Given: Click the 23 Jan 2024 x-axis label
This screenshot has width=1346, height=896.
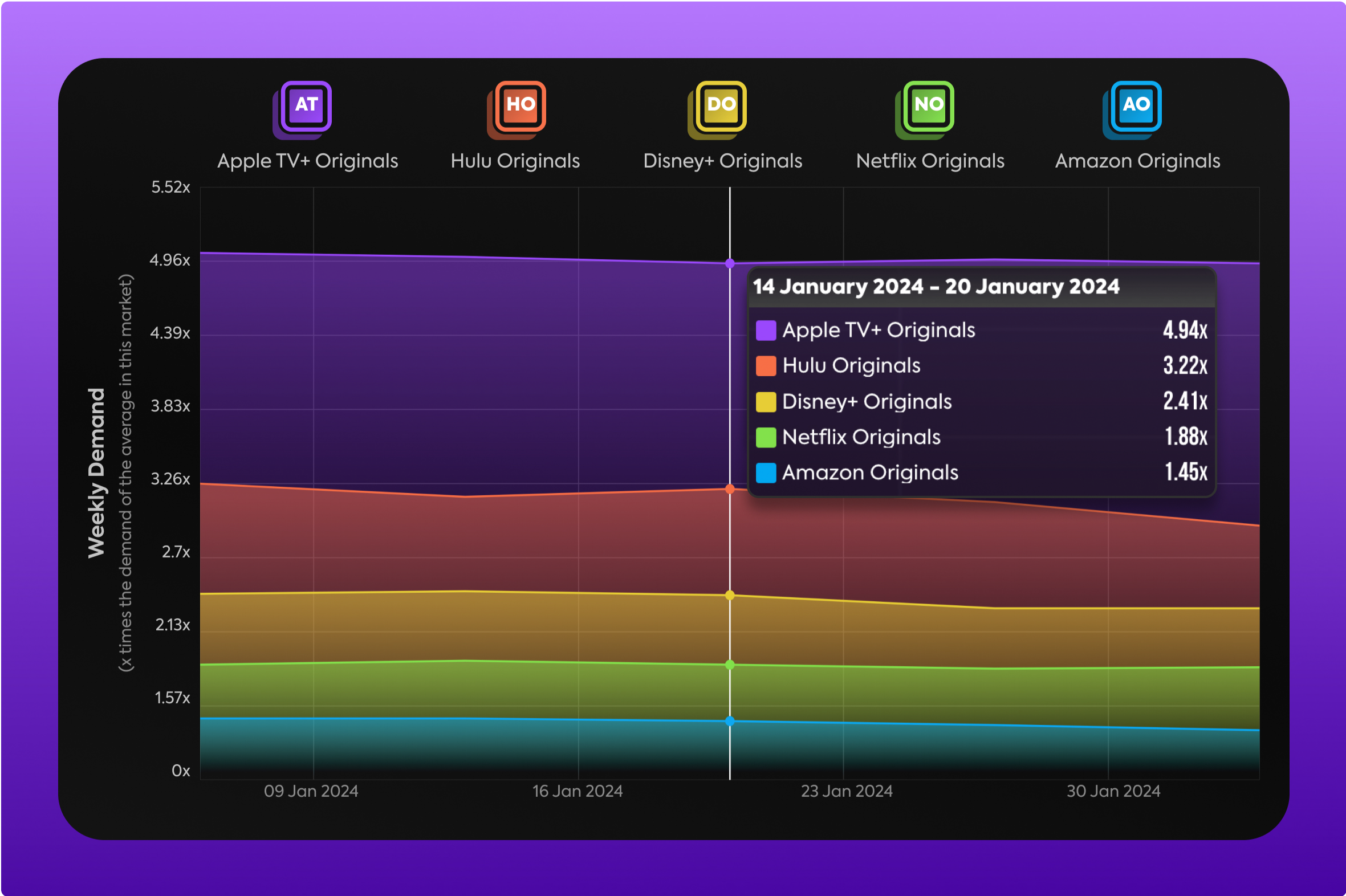Looking at the screenshot, I should [x=847, y=792].
